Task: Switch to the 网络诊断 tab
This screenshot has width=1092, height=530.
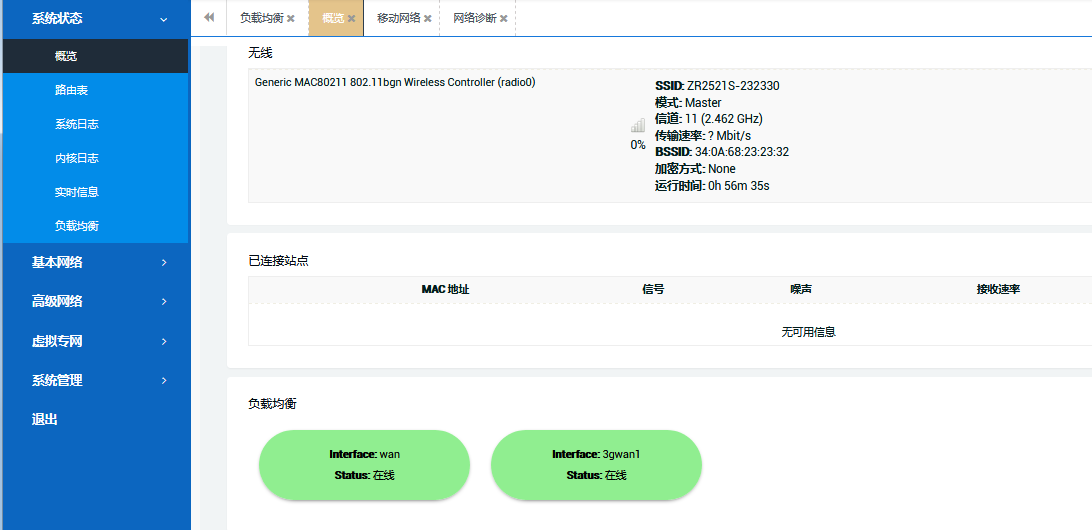Action: pyautogui.click(x=474, y=18)
